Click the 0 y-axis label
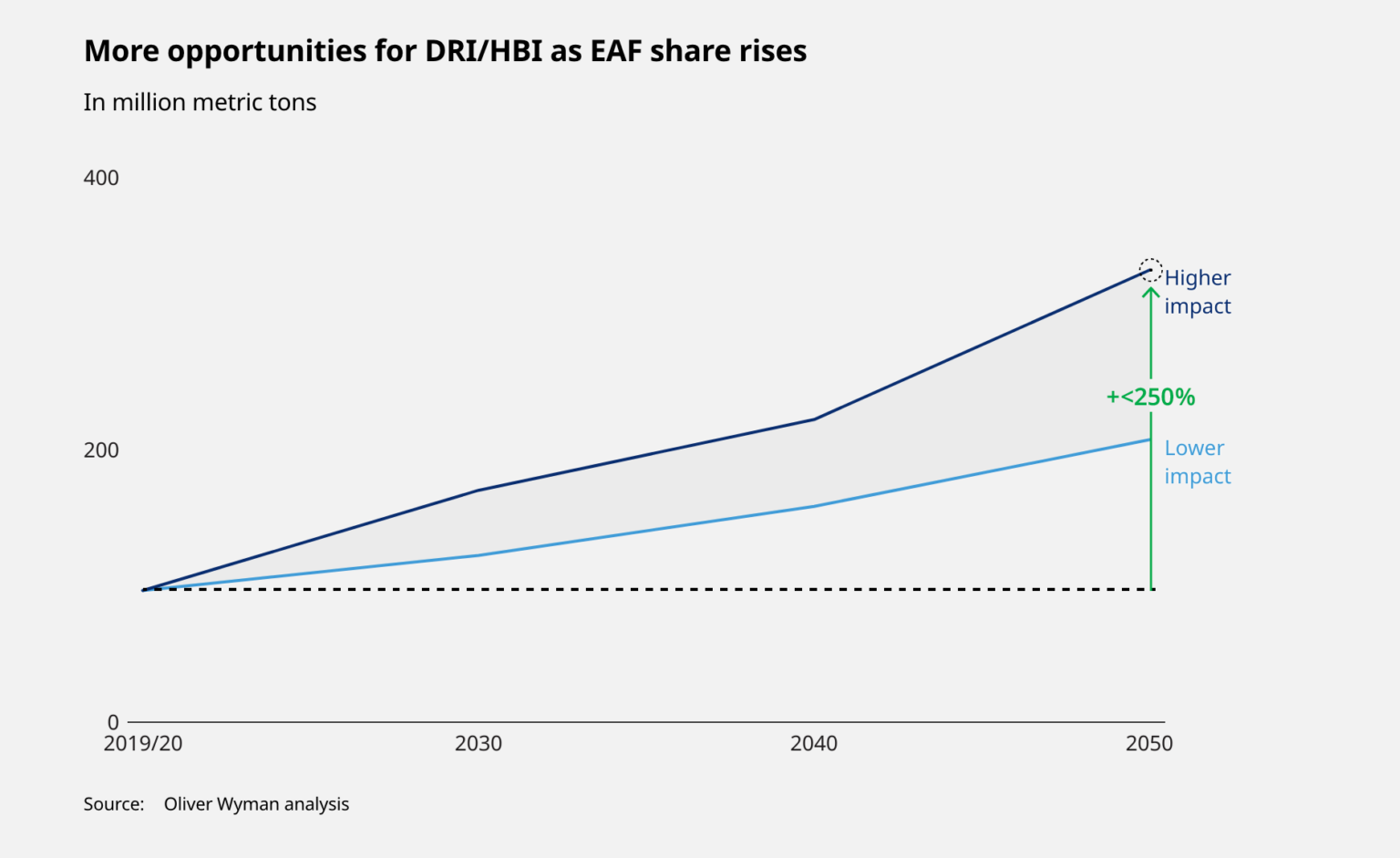The height and width of the screenshot is (858, 1400). (113, 722)
